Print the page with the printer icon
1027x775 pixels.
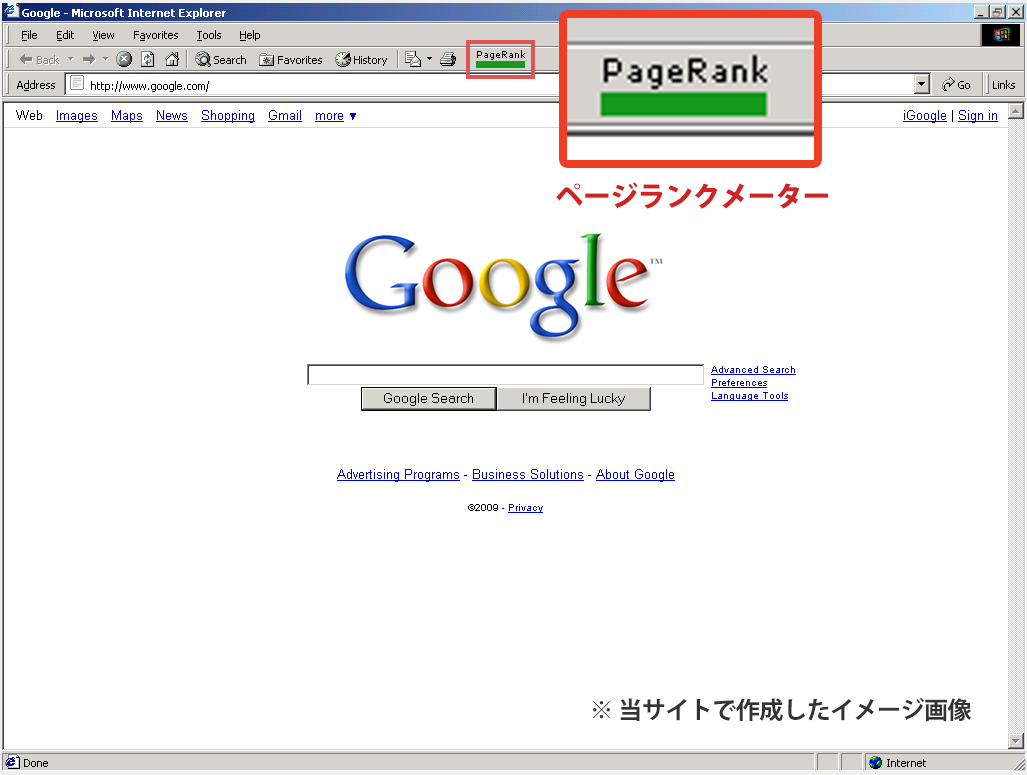(x=448, y=60)
